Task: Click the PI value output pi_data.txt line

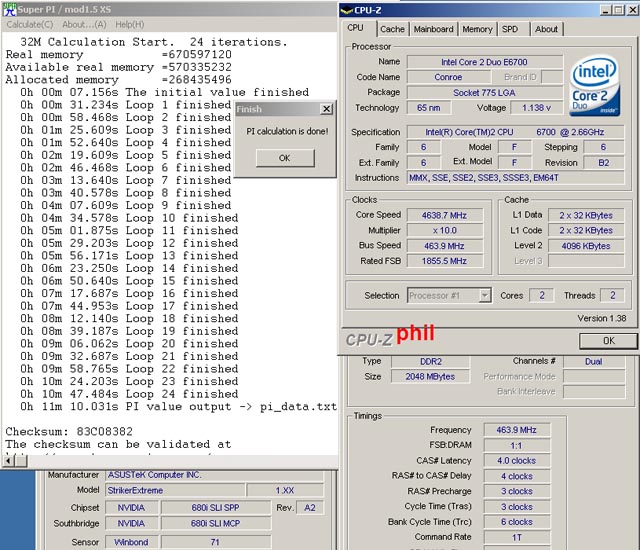Action: click(179, 407)
